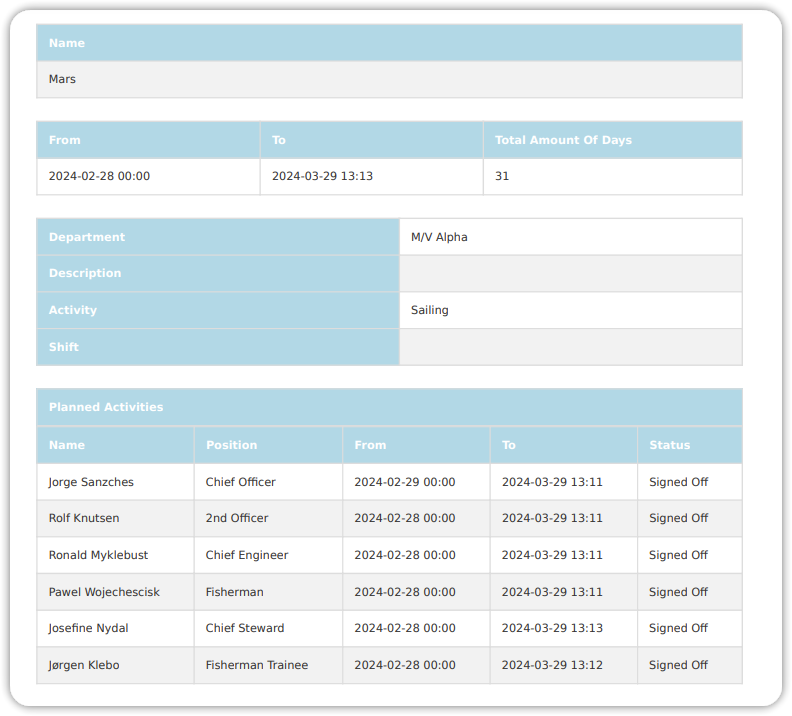Click Jørgen Klebo's Signed Off status

678,665
